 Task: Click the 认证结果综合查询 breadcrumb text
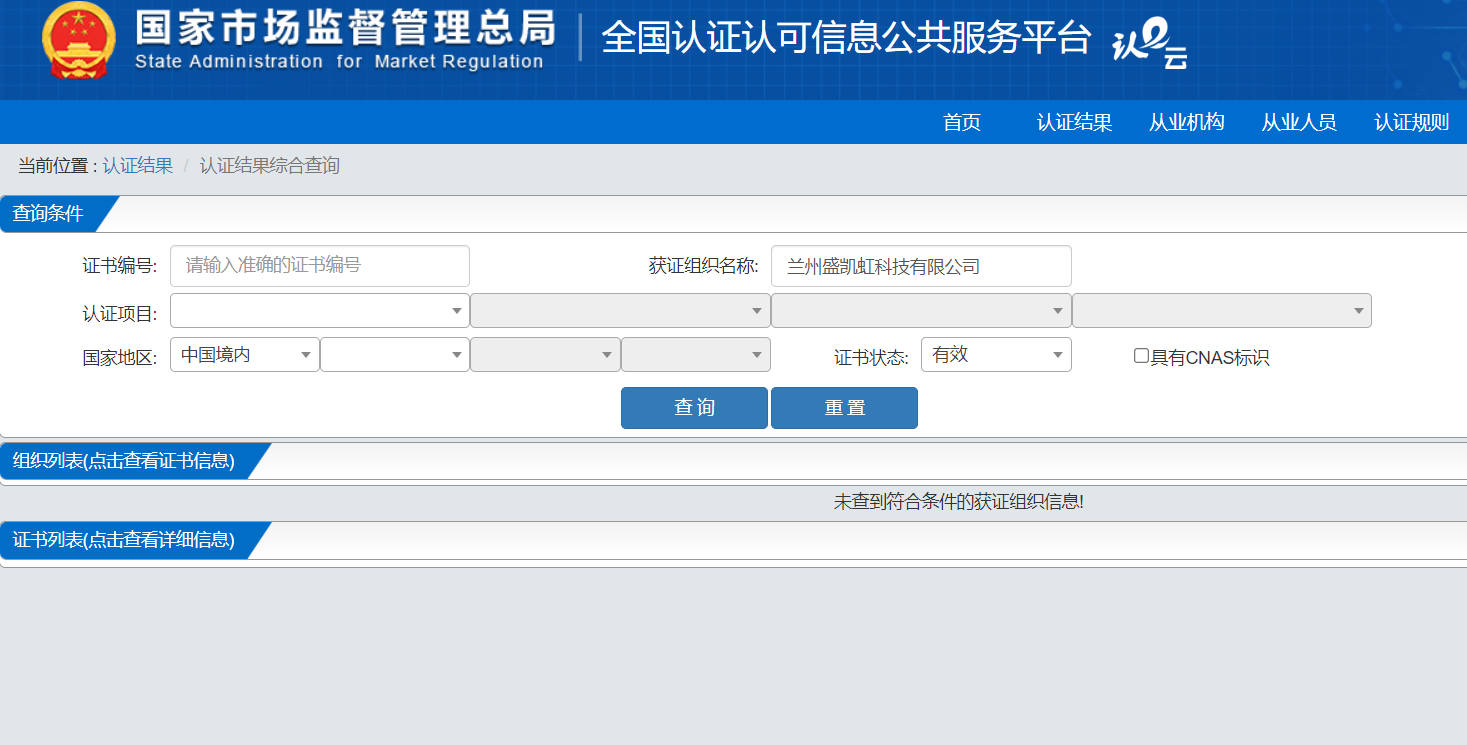(270, 166)
